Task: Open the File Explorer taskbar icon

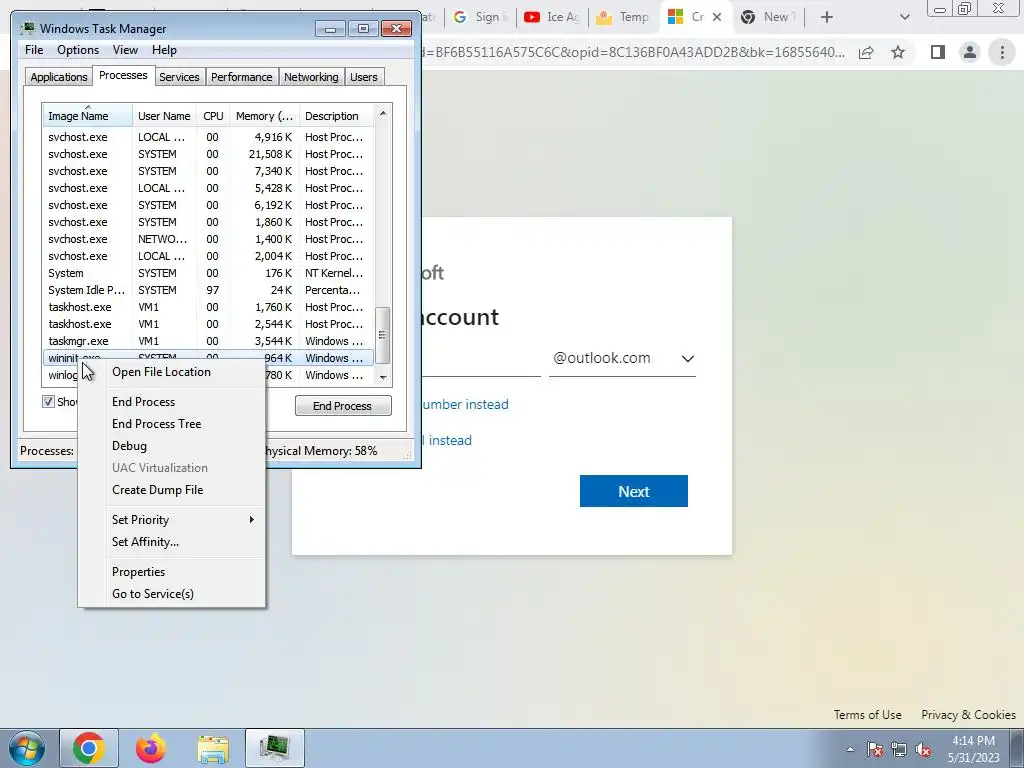Action: [213, 748]
